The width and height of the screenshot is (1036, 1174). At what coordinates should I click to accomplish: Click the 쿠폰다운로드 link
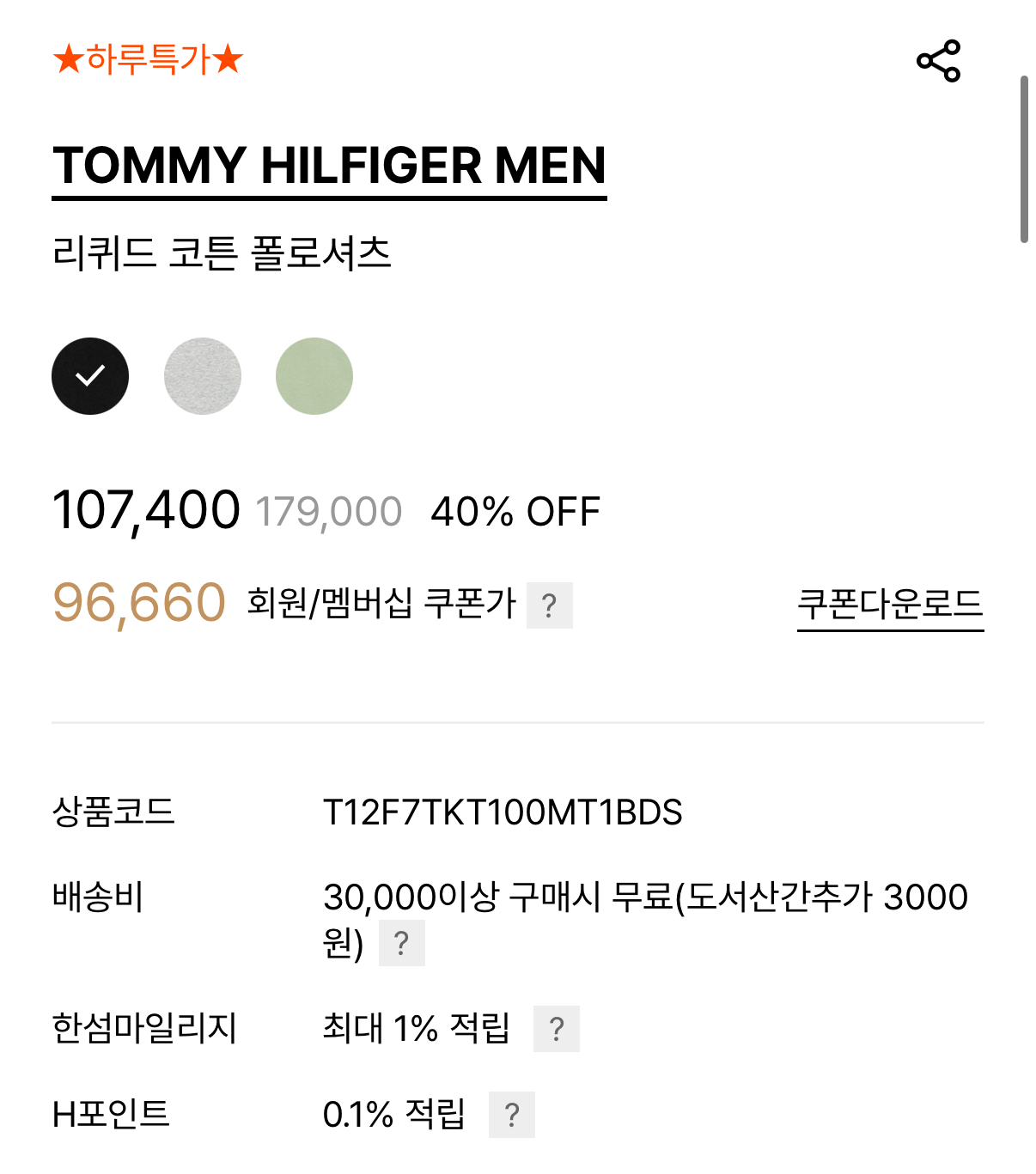pos(890,605)
